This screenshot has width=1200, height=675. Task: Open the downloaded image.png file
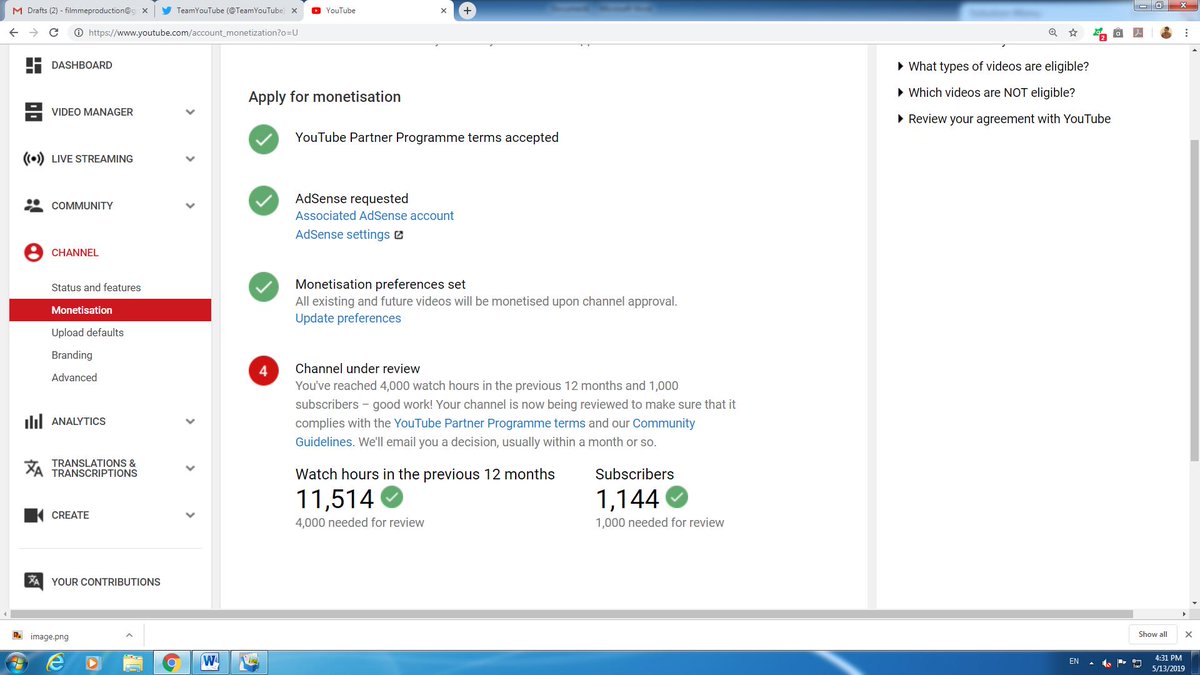tap(49, 636)
